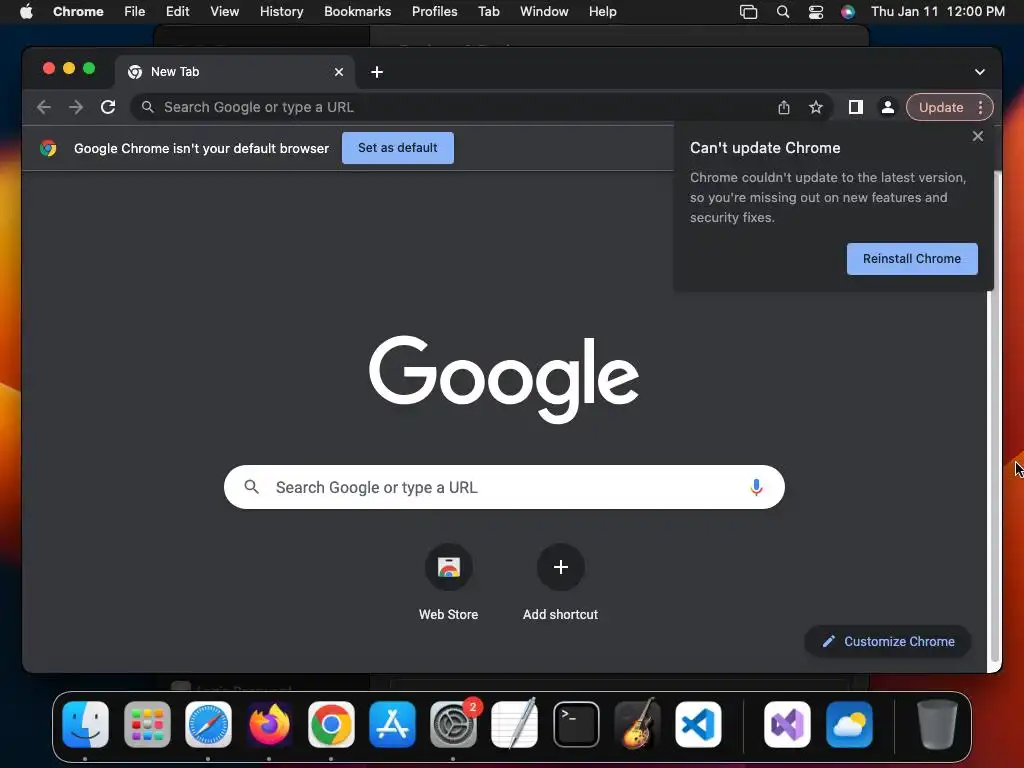Open the Trash in the dock
This screenshot has width=1024, height=768.
click(x=937, y=724)
